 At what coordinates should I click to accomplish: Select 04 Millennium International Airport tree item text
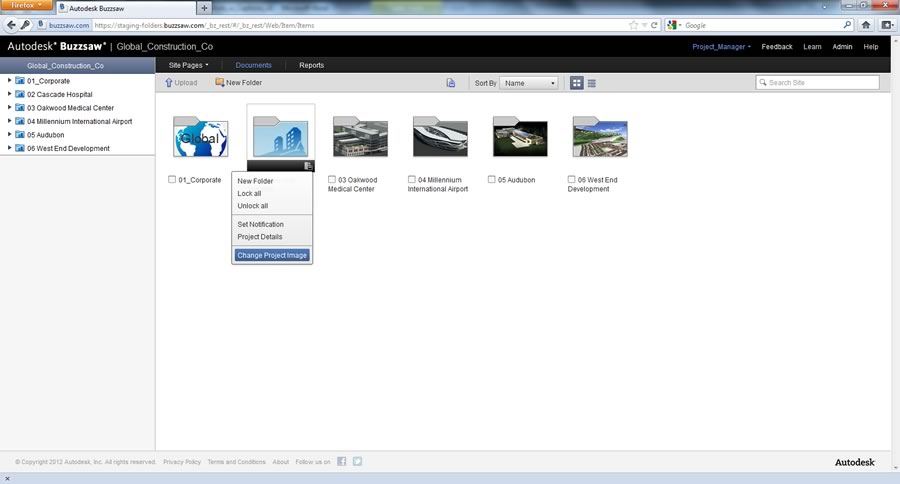click(80, 121)
